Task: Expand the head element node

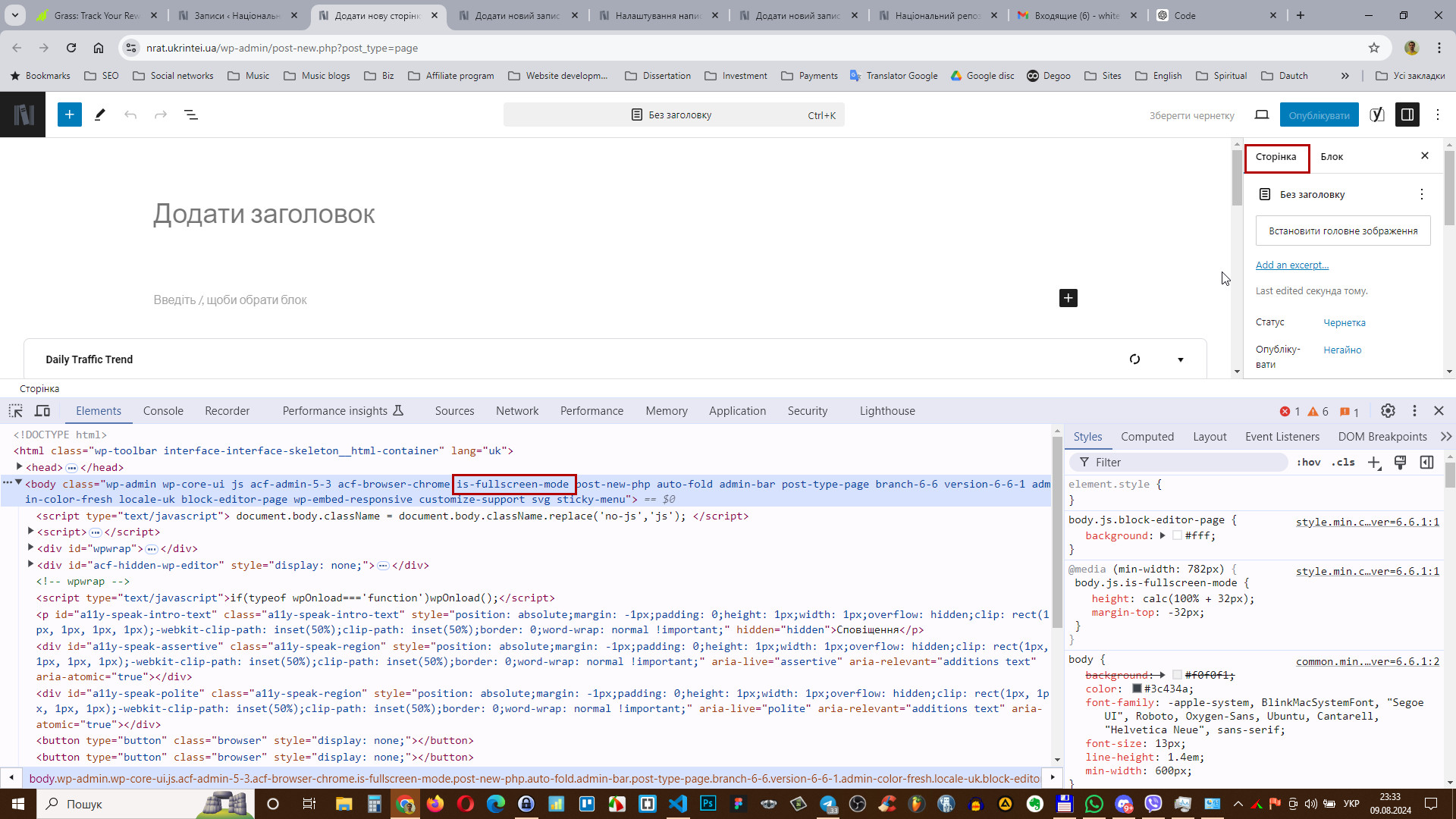Action: [x=20, y=466]
